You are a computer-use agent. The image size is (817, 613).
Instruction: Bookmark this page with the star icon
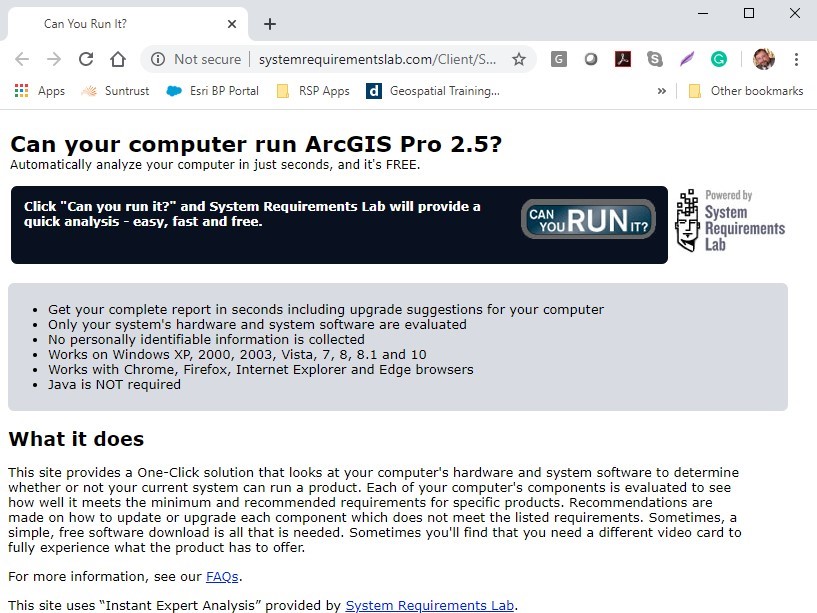[519, 59]
